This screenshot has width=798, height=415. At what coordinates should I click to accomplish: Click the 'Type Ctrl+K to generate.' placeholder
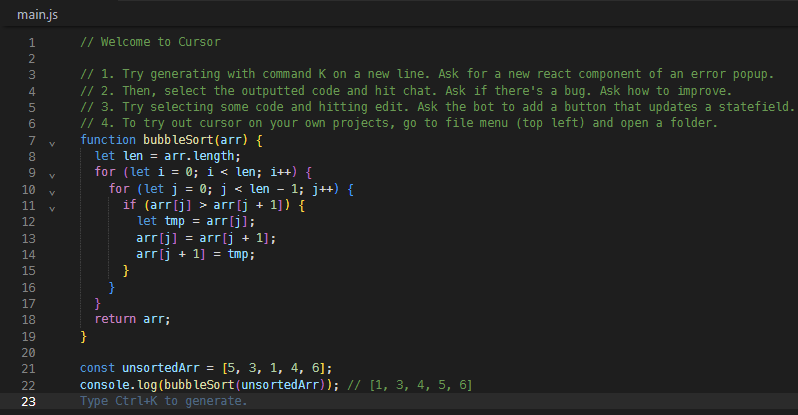(163, 401)
